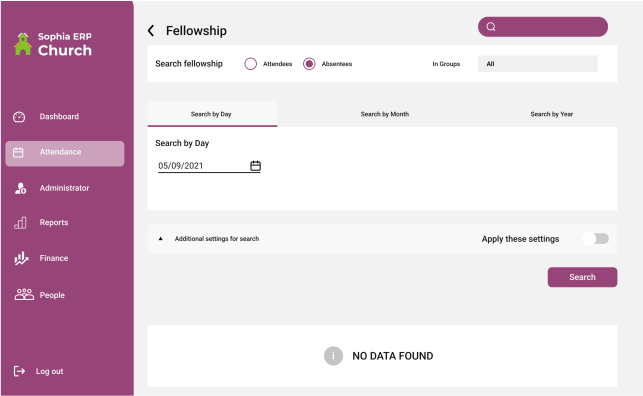Click the Dashboard gauge icon
Viewport: 643px width, 396px height.
point(19,117)
